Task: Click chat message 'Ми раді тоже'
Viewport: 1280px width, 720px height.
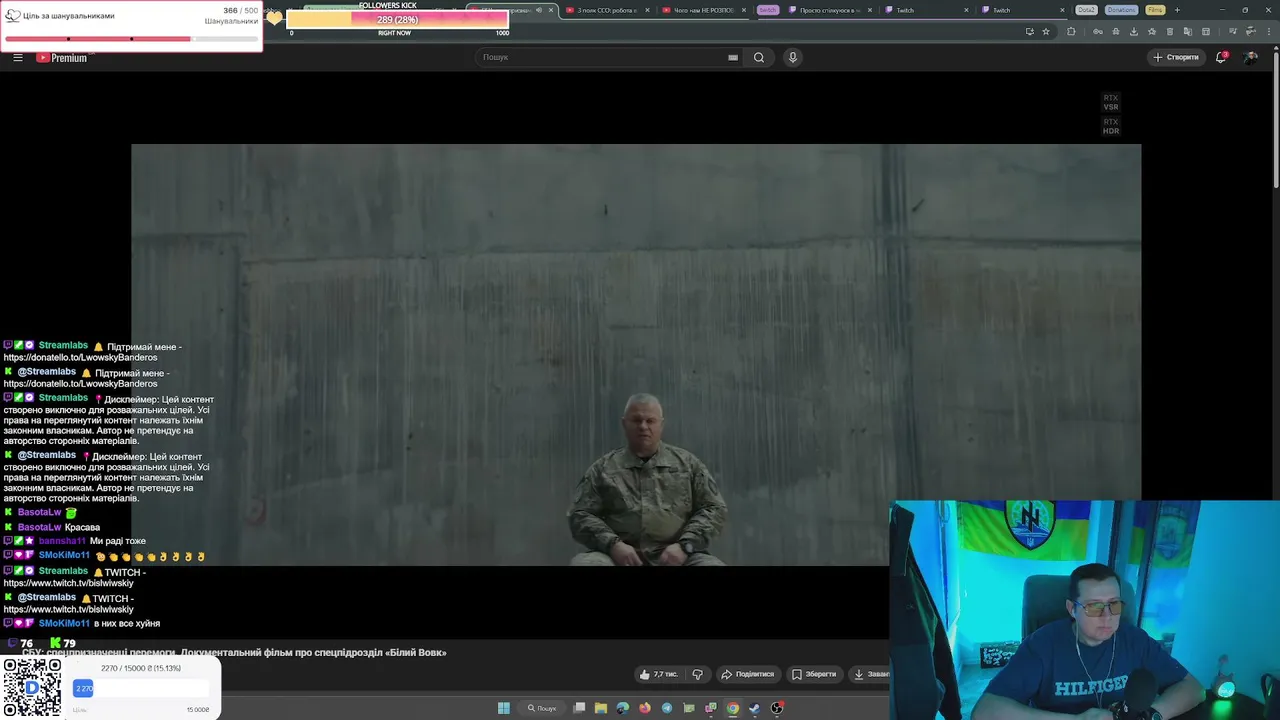Action: [x=119, y=541]
